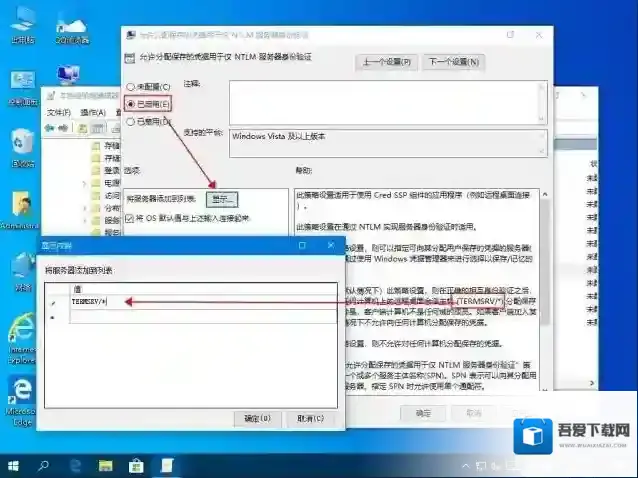Open the Control Panel desktop icon
This screenshot has height=478, width=638.
pos(23,88)
